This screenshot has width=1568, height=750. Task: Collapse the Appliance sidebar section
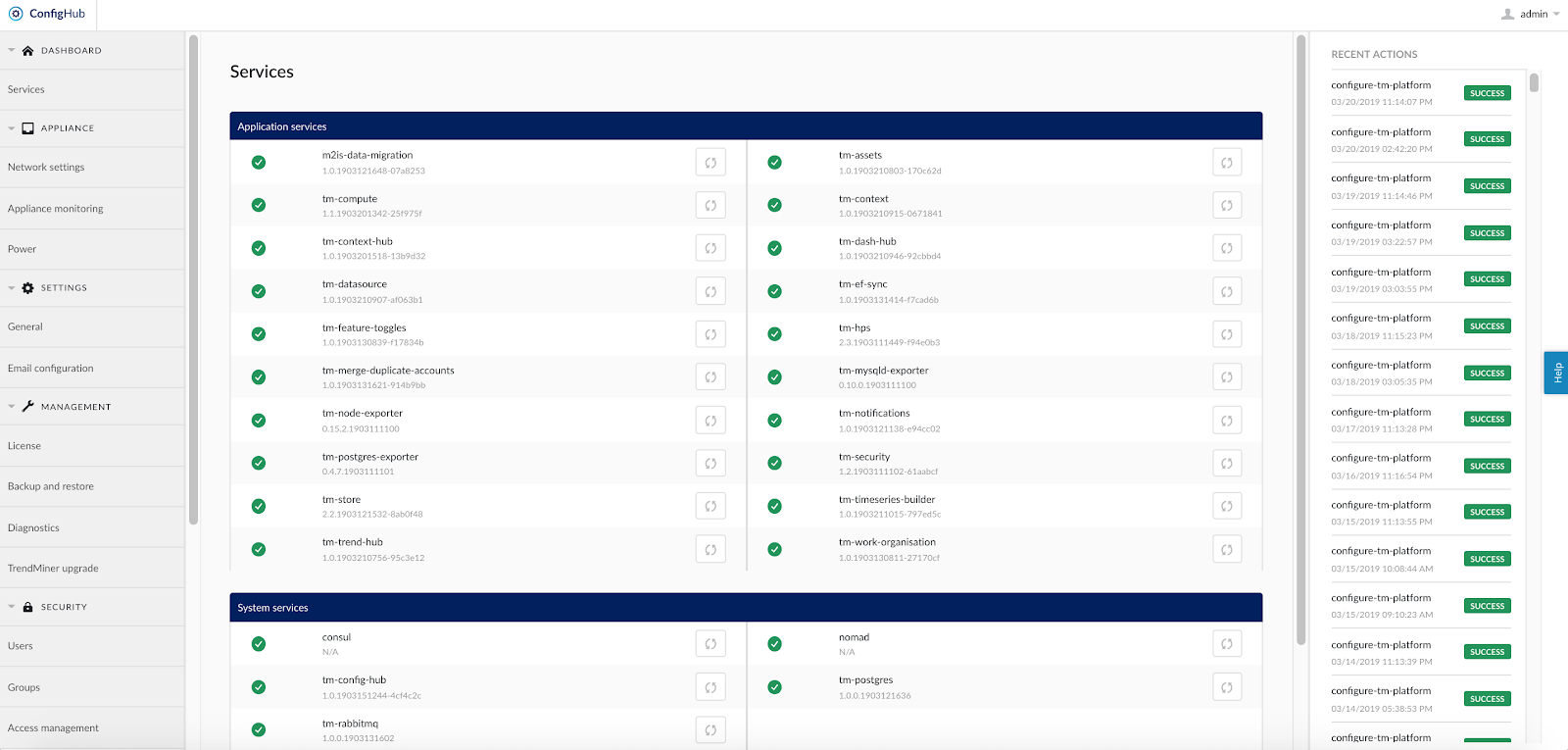pos(12,128)
